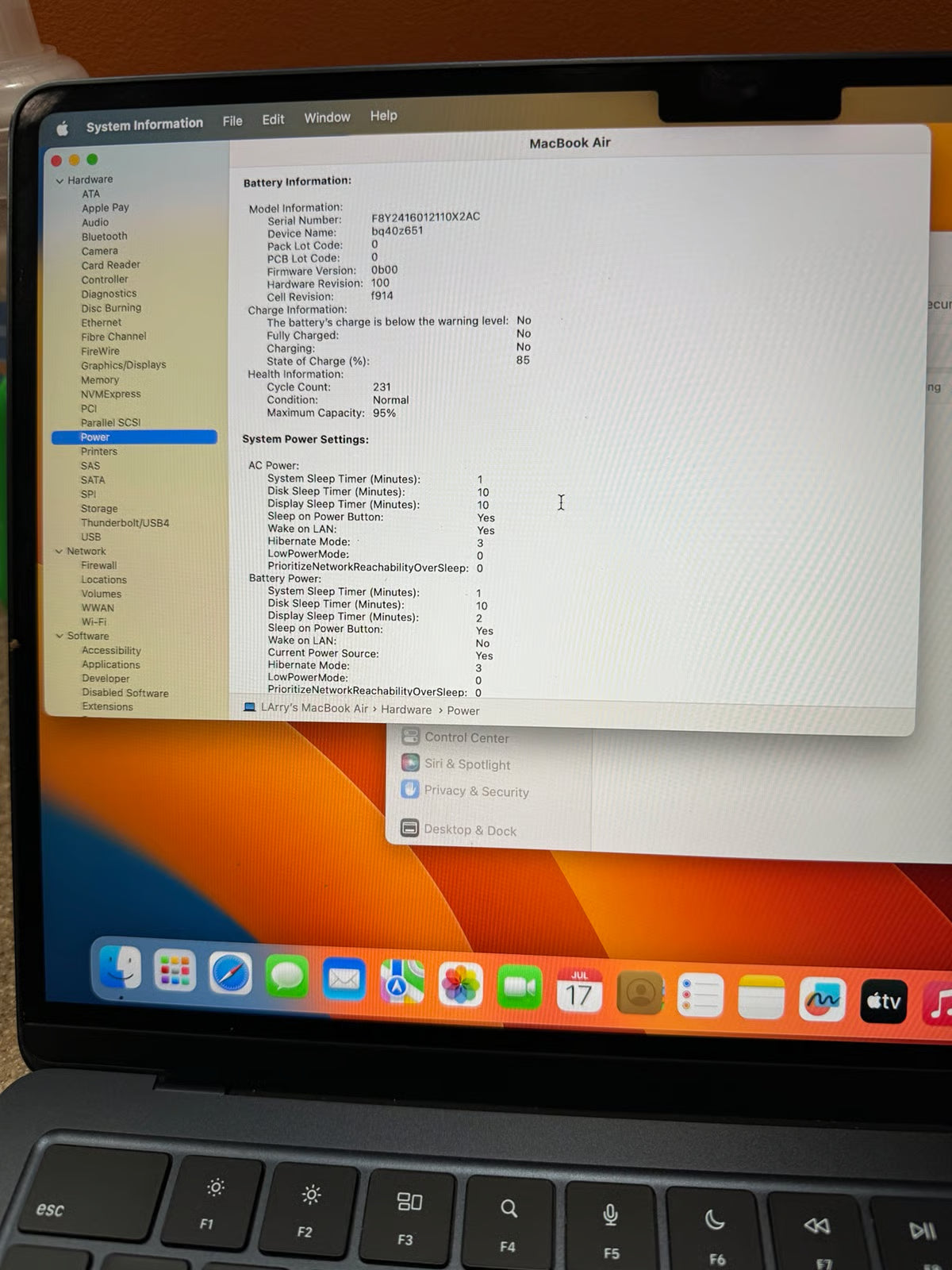The width and height of the screenshot is (952, 1270).
Task: Select Wi-Fi under Network
Action: pos(94,622)
